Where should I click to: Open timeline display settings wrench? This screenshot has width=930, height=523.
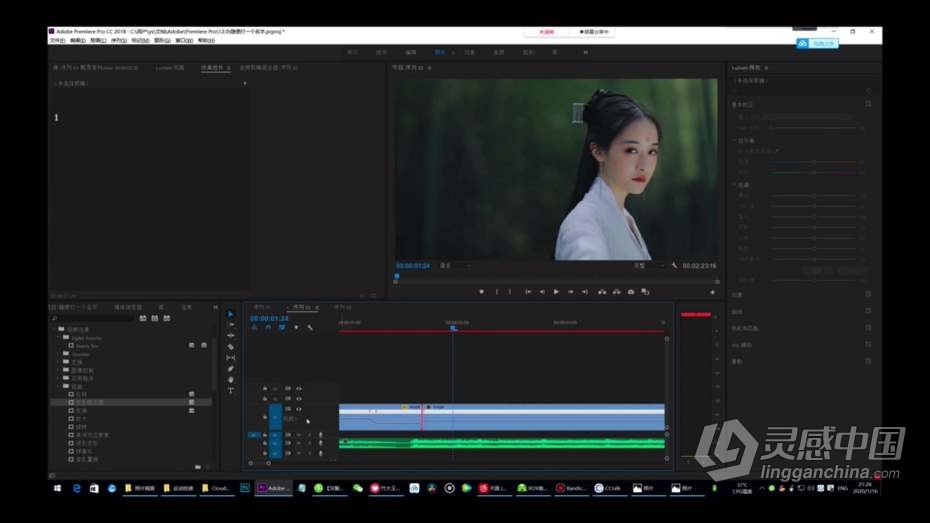(310, 327)
